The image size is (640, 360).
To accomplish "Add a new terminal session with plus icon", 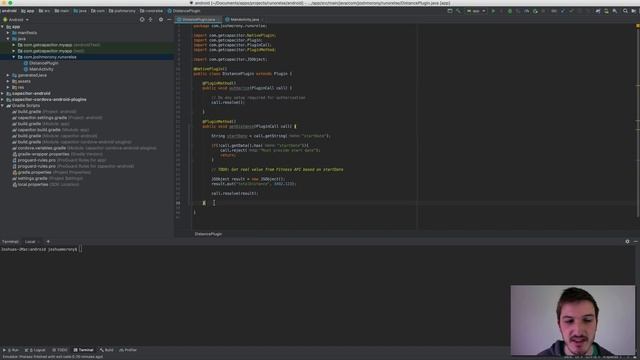I will pyautogui.click(x=48, y=242).
